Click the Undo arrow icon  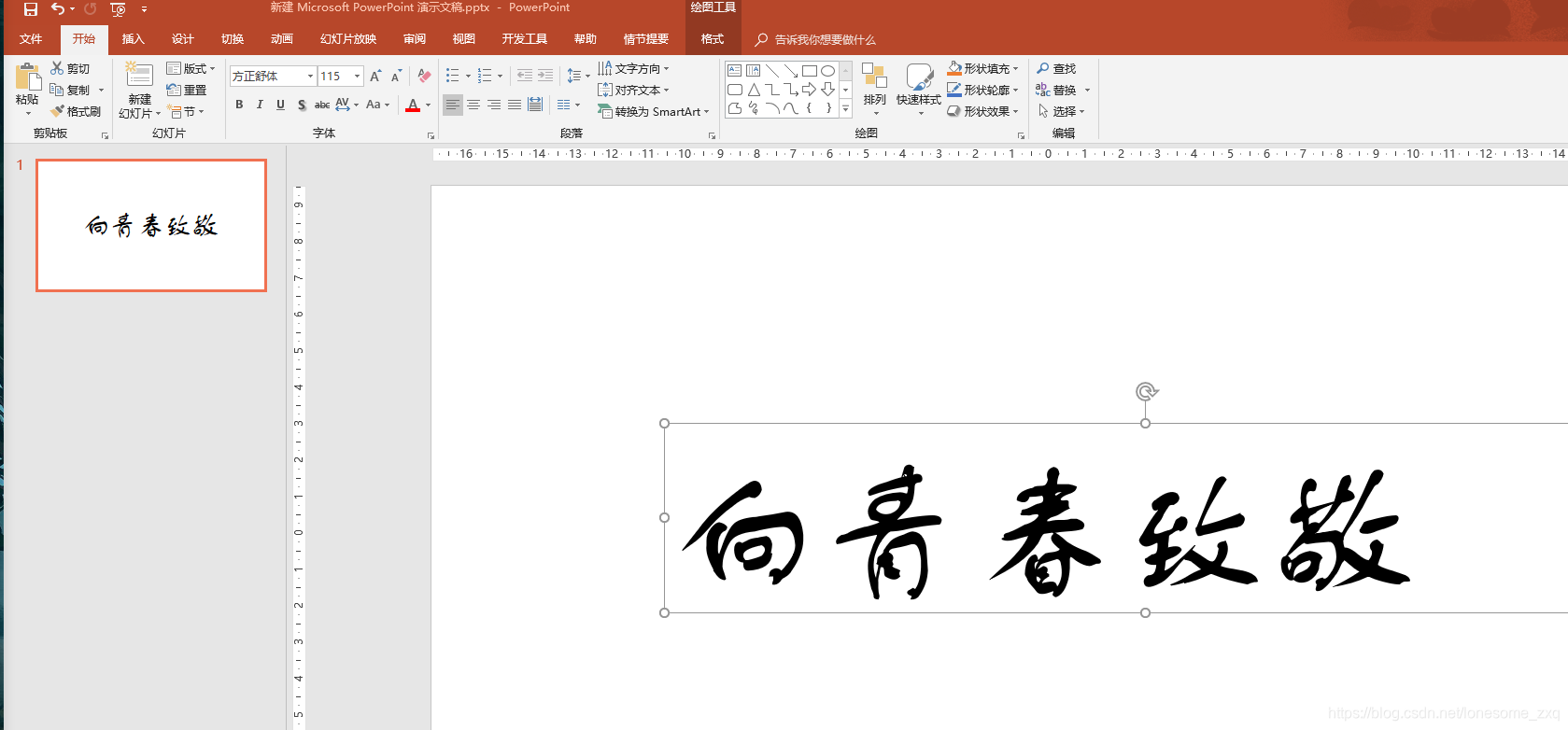pos(58,9)
